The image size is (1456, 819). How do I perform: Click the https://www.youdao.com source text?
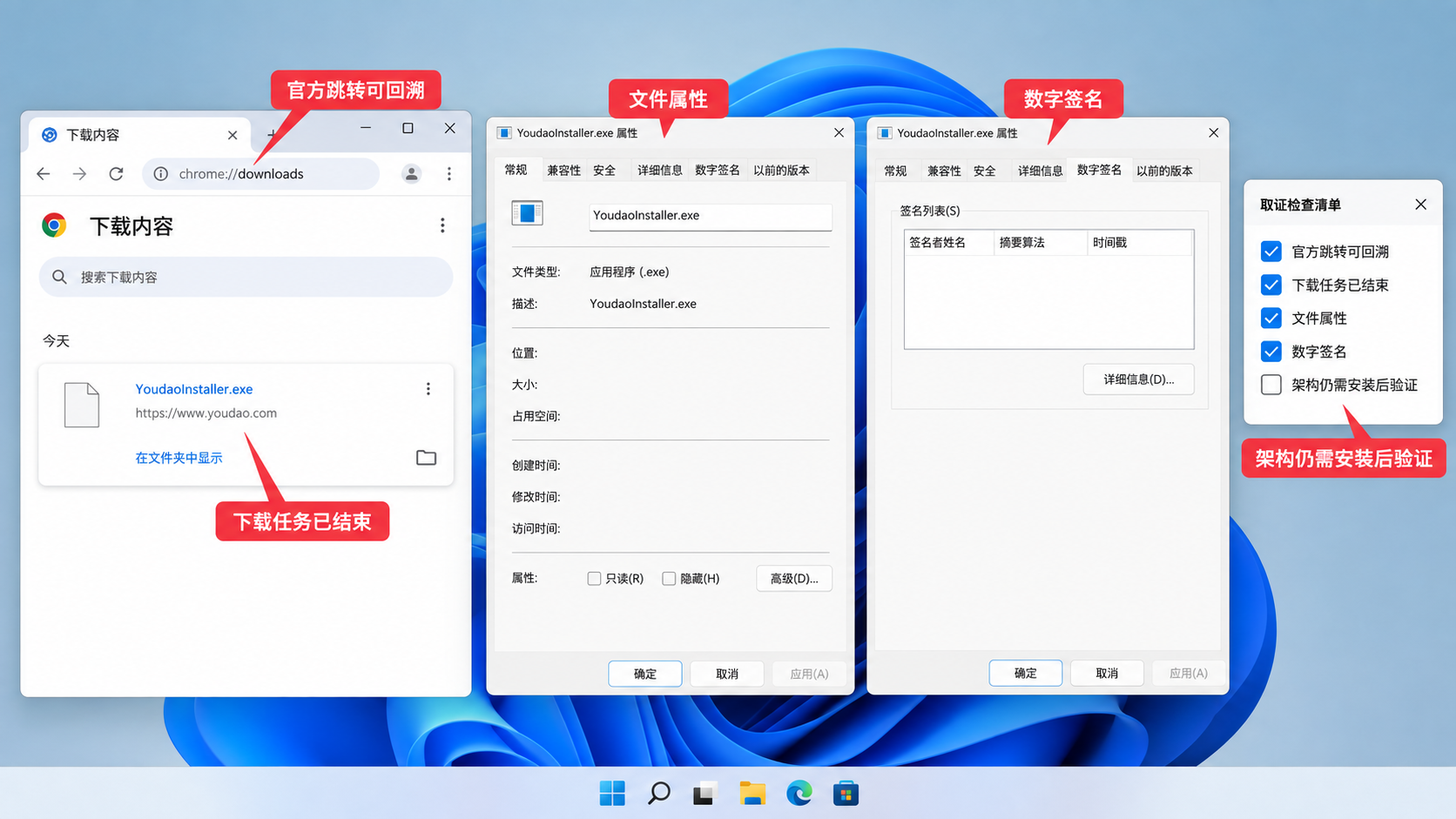(x=206, y=413)
